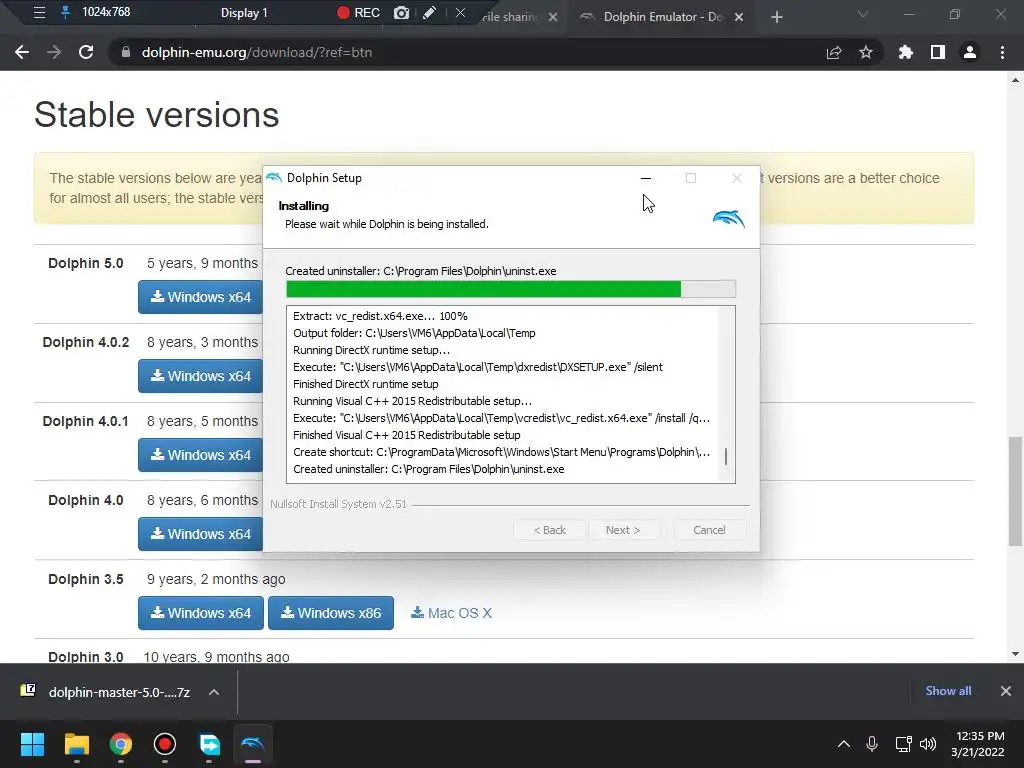Open the Chrome profile icon
This screenshot has height=768, width=1024.
point(970,52)
